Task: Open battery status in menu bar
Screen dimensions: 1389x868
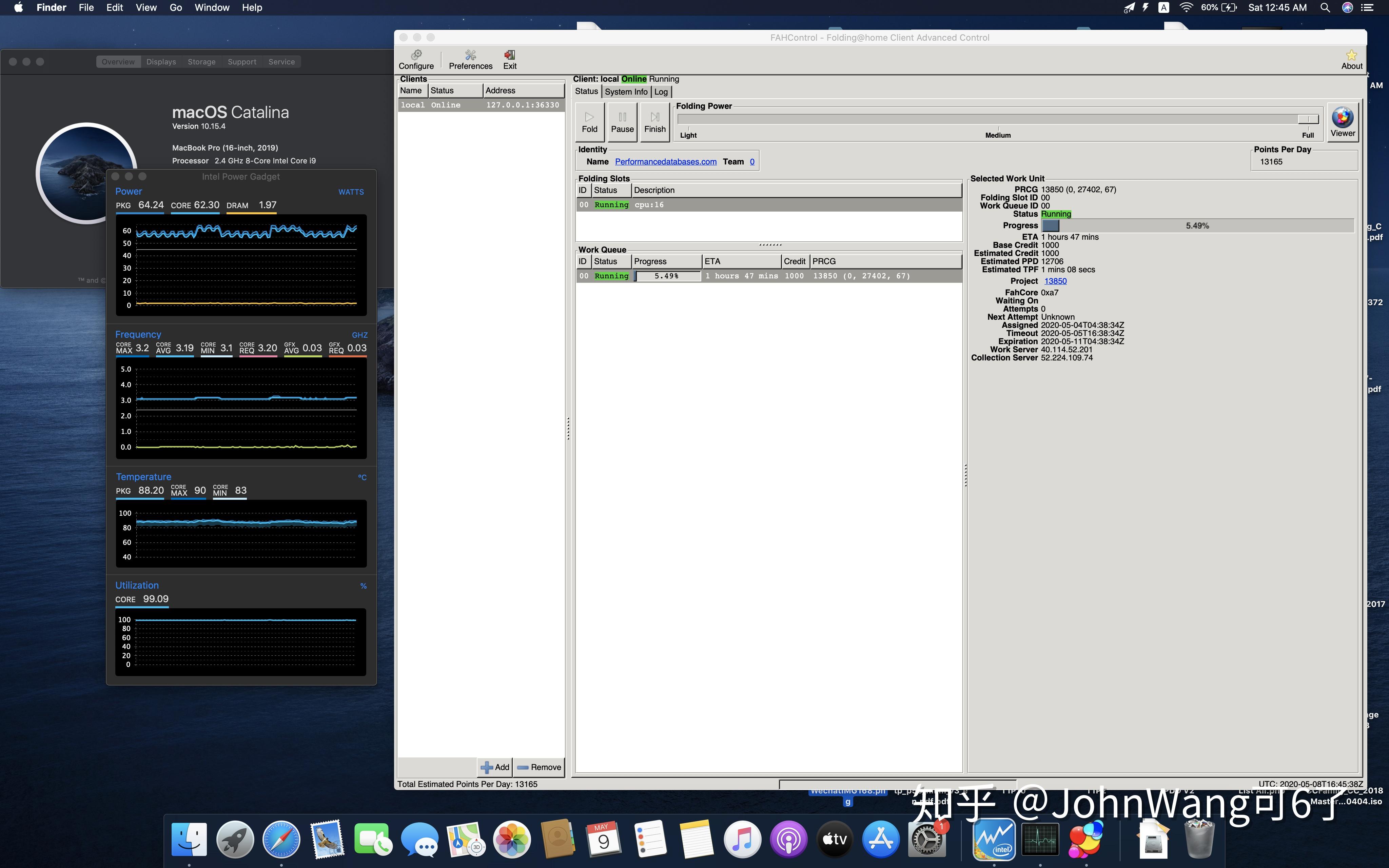Action: coord(1219,7)
